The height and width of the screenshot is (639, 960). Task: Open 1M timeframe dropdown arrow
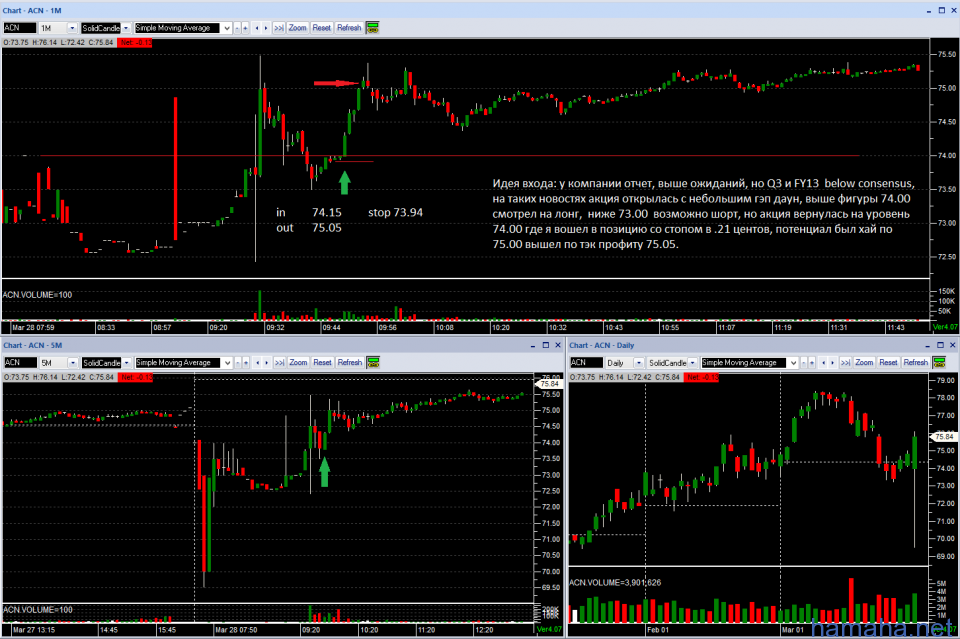[x=72, y=28]
